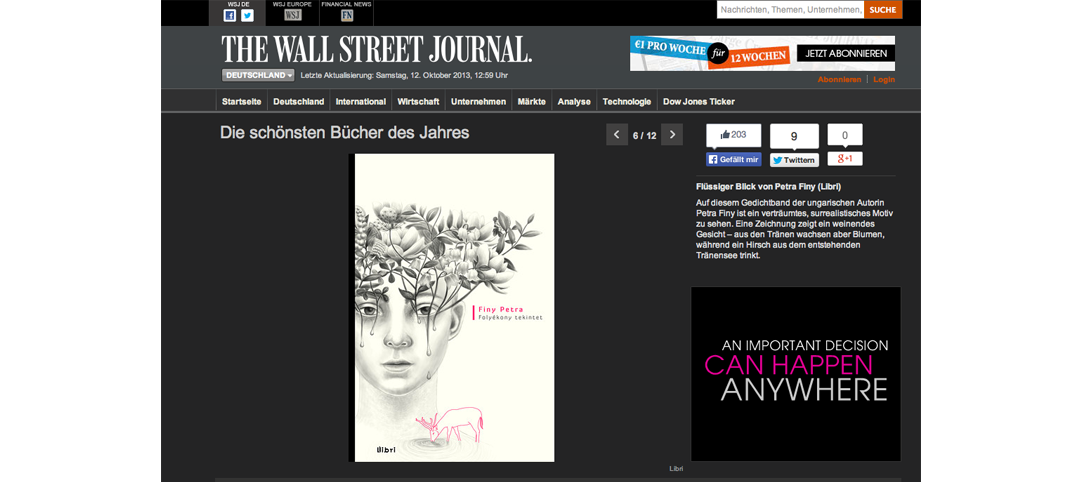
Task: Select the WSJ DE tab label
Action: point(238,4)
